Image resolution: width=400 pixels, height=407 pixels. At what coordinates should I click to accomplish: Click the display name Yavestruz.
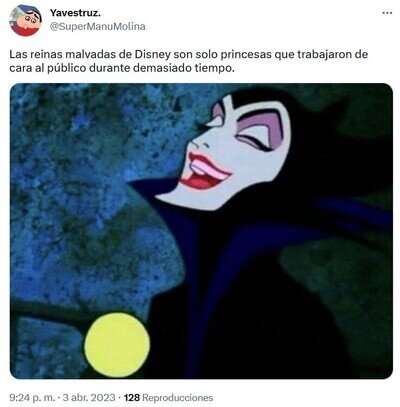pyautogui.click(x=75, y=13)
